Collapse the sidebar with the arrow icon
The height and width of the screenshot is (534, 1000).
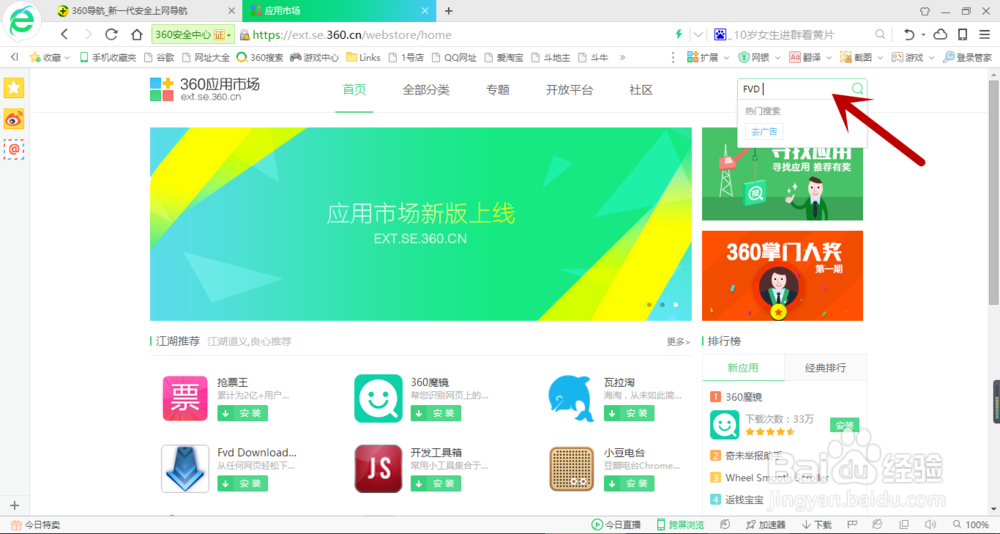tap(15, 57)
